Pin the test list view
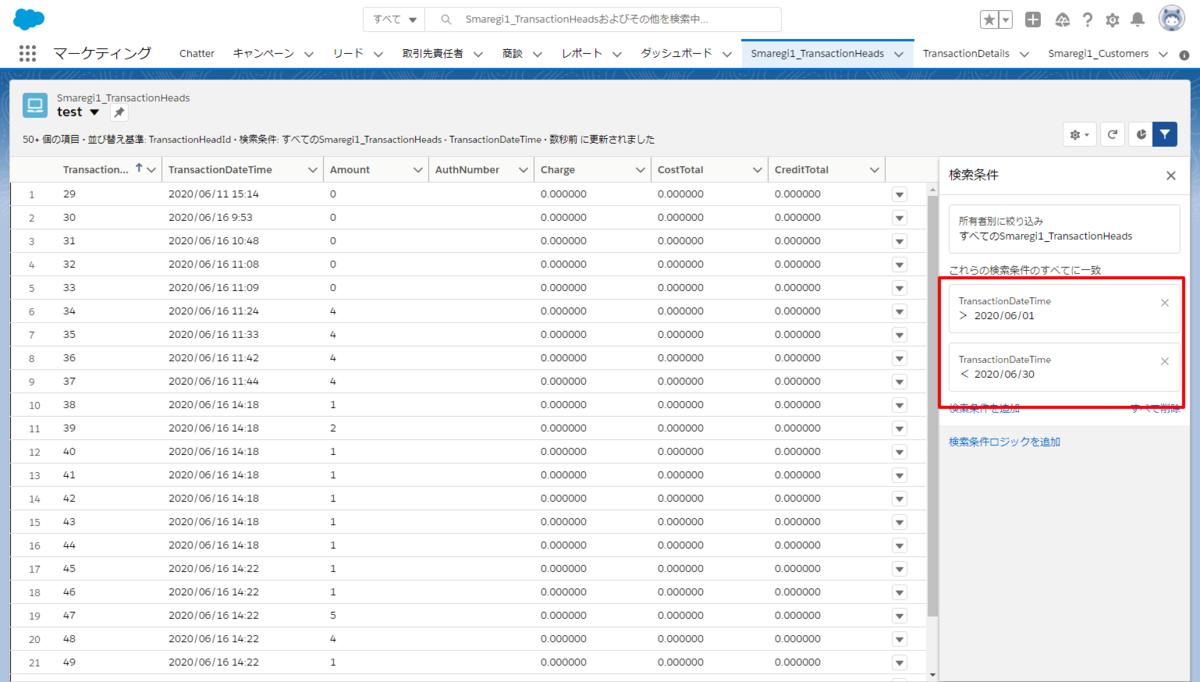 pyautogui.click(x=119, y=113)
